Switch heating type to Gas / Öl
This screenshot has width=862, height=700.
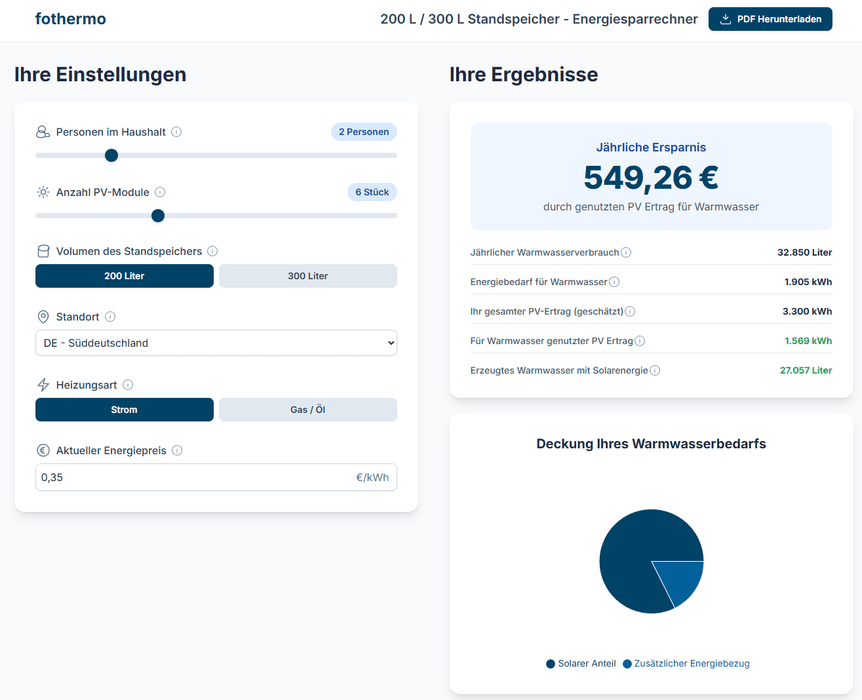click(308, 410)
